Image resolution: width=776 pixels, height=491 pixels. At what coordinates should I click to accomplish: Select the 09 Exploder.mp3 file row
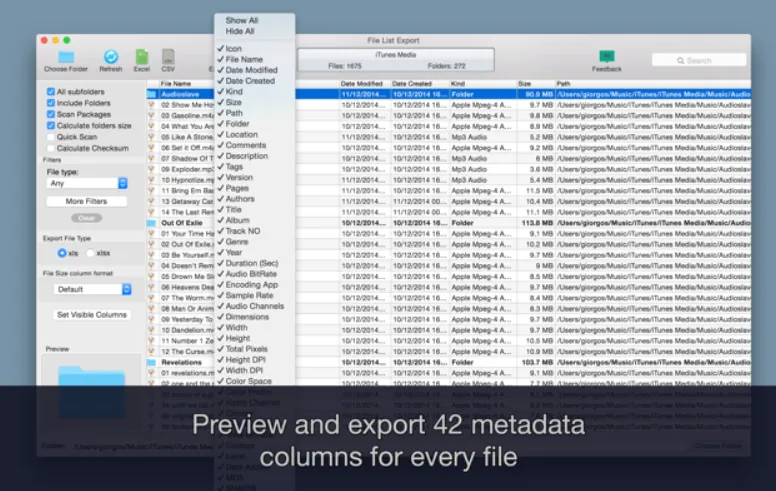point(448,169)
